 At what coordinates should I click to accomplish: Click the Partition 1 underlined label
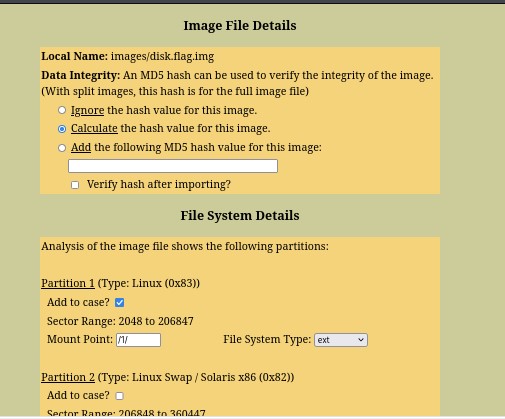point(68,283)
